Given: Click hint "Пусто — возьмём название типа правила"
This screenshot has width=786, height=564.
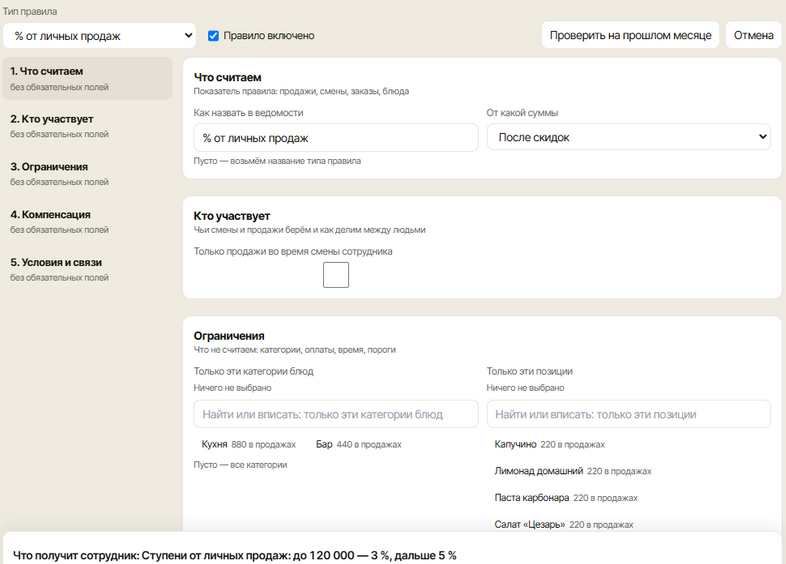Looking at the screenshot, I should [277, 161].
